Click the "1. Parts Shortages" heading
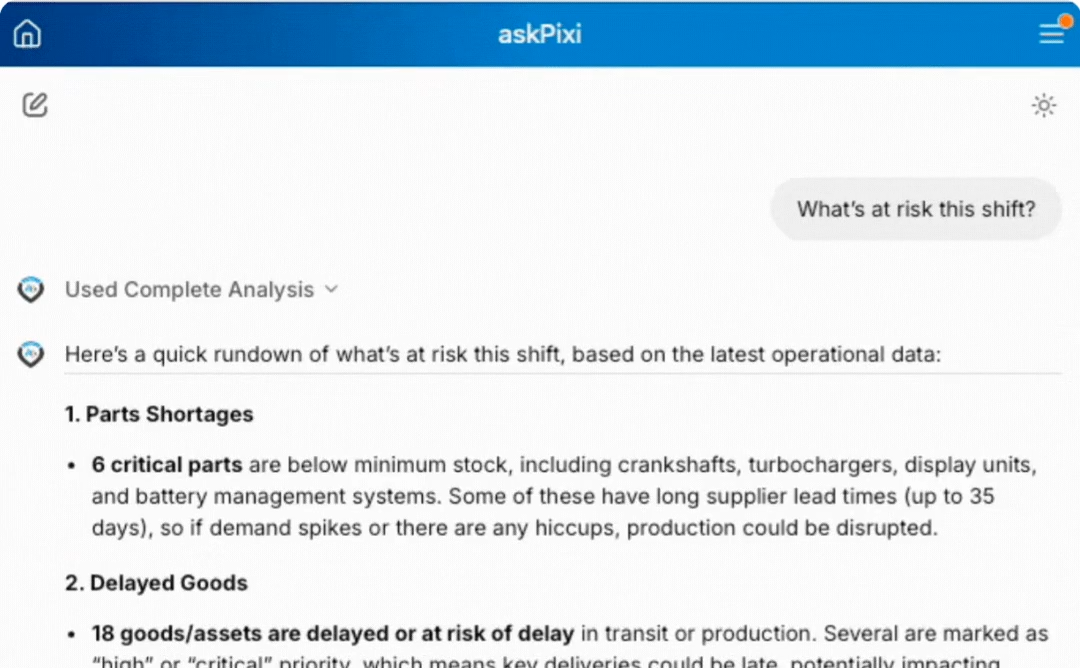The width and height of the screenshot is (1080, 668). [x=159, y=414]
